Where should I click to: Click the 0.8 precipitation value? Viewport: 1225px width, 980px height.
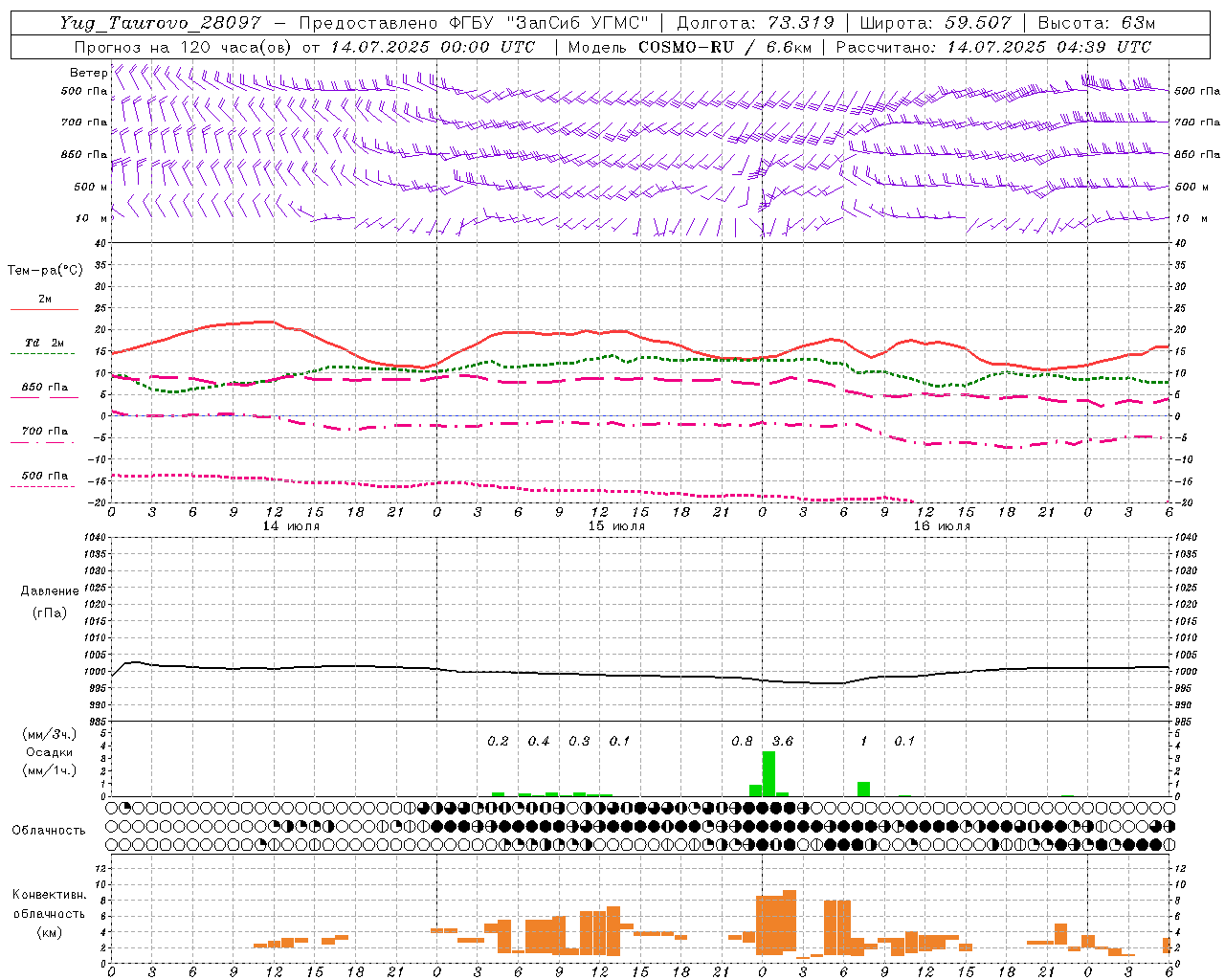742,742
